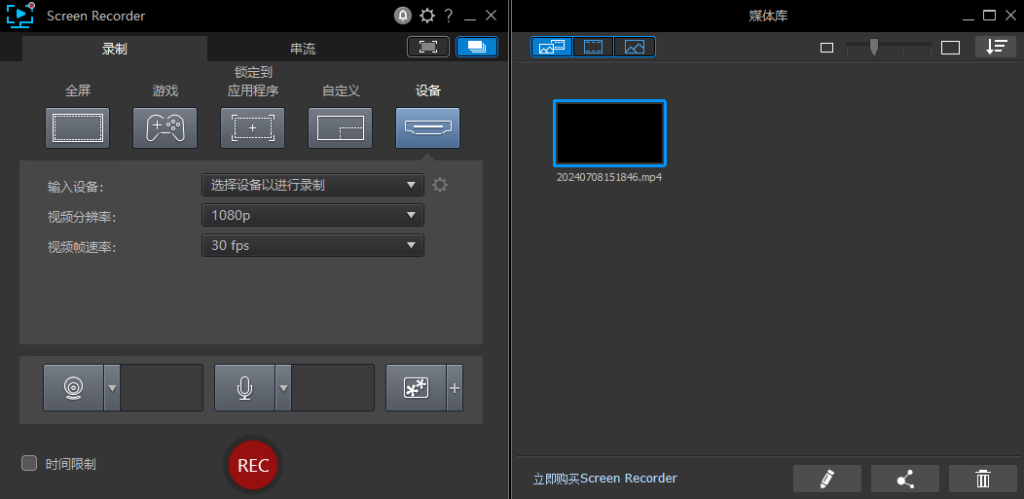The height and width of the screenshot is (499, 1024).
Task: Expand webcam device dropdown arrow
Action: pos(112,388)
